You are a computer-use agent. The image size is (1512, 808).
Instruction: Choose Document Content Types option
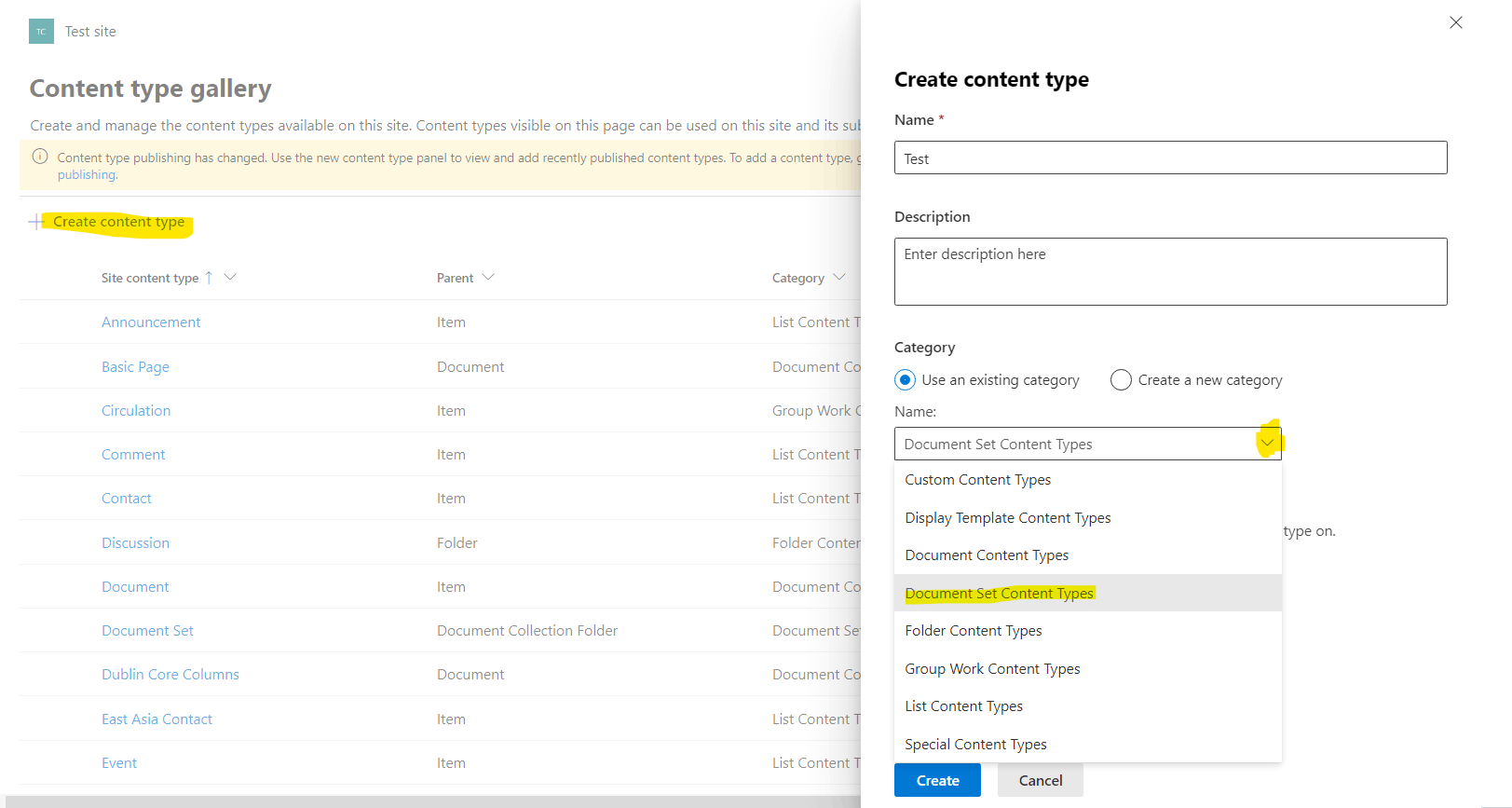tap(1088, 555)
